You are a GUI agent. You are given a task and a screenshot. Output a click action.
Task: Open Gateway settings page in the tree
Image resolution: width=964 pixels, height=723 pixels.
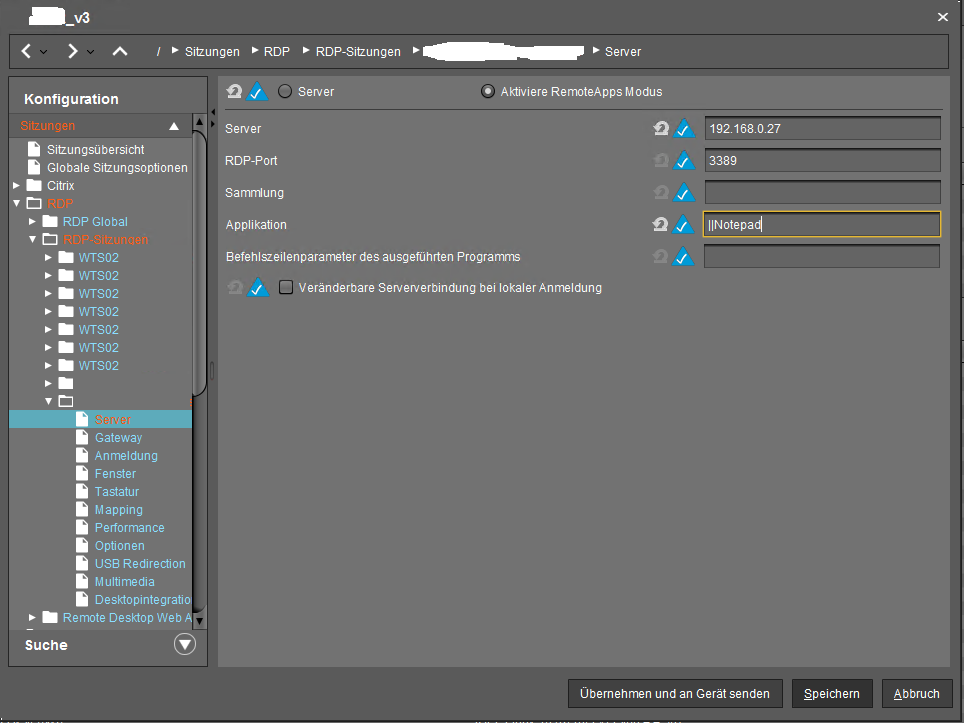coord(118,438)
